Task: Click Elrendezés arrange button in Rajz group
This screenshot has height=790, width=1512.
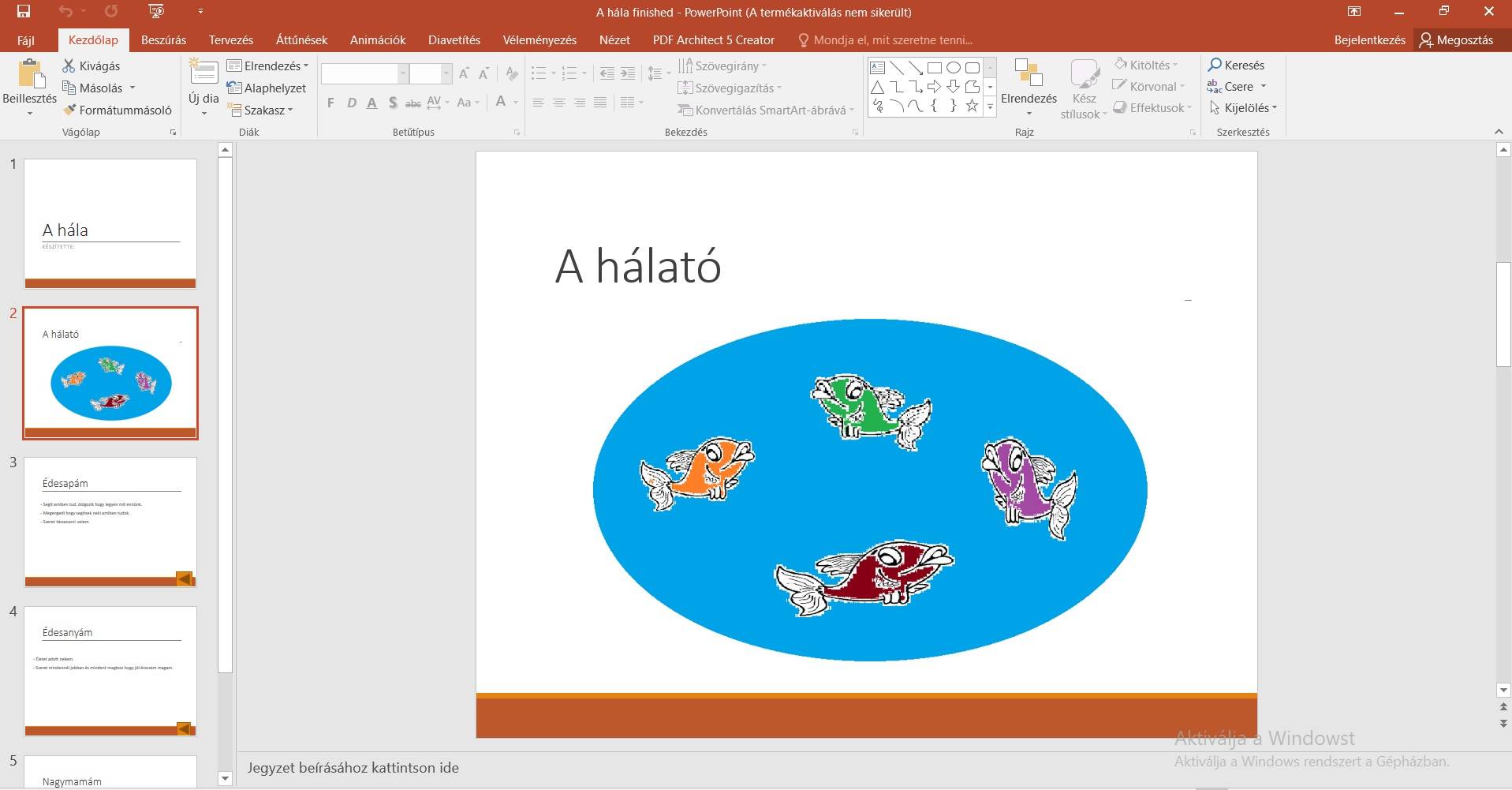Action: point(1029,88)
